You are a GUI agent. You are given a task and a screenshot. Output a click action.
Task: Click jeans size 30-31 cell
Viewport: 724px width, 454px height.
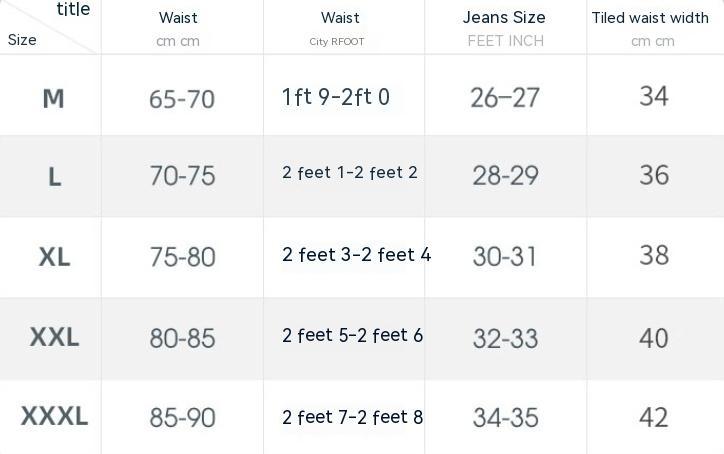[505, 257]
